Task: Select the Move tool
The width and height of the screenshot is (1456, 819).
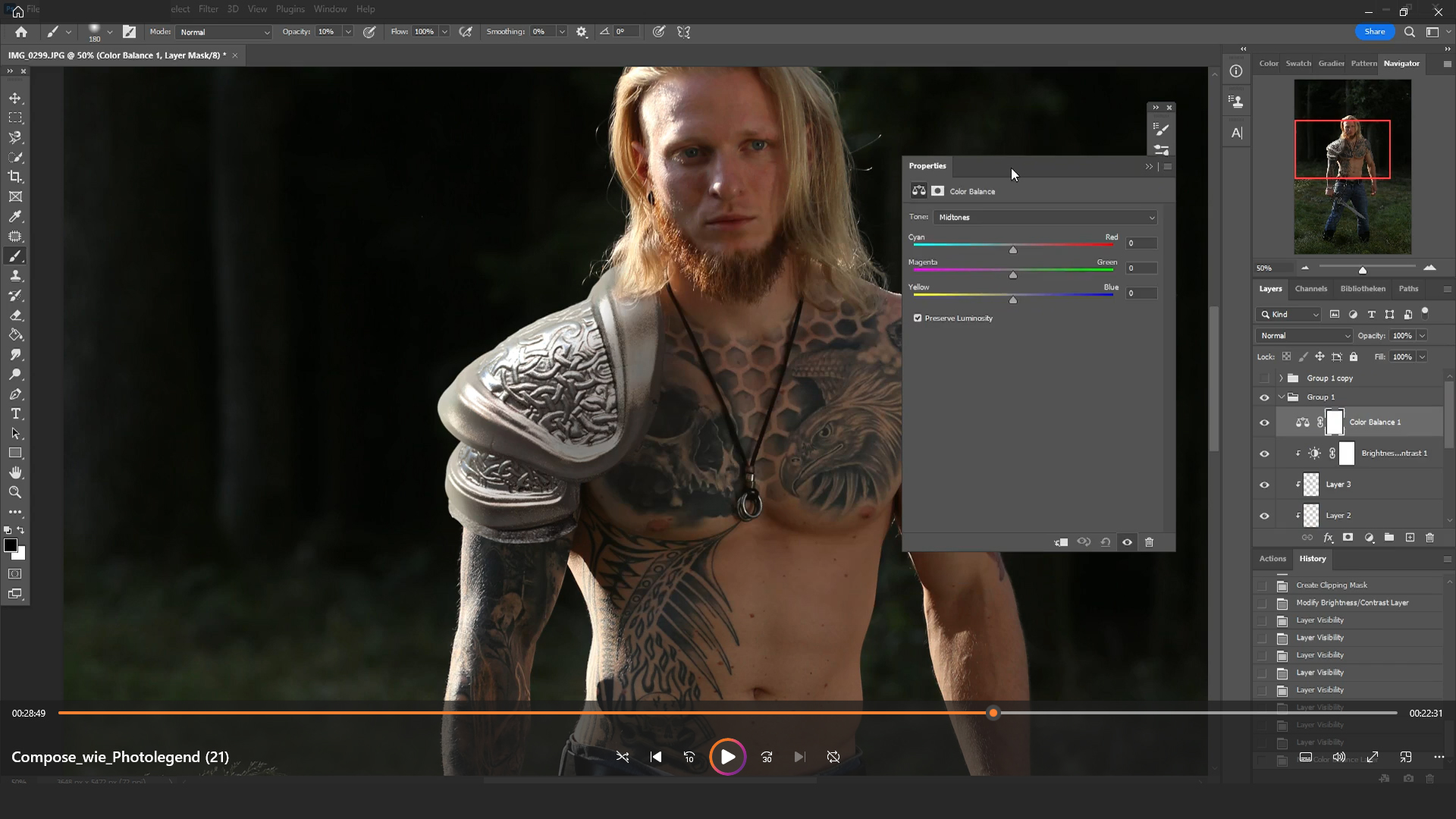Action: 15,99
